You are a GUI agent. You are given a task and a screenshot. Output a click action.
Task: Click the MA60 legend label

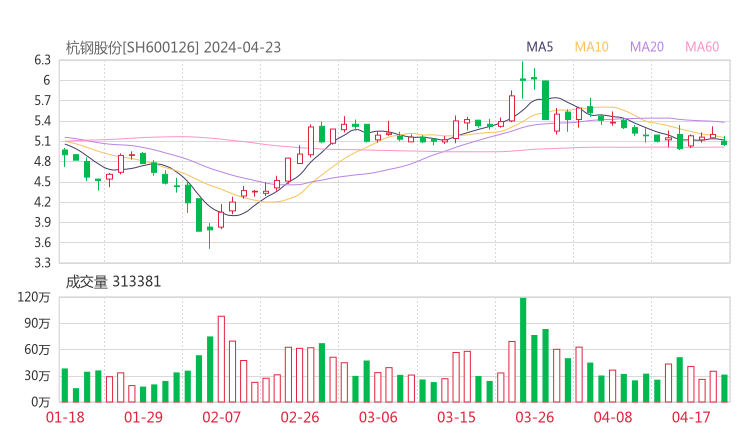(702, 47)
